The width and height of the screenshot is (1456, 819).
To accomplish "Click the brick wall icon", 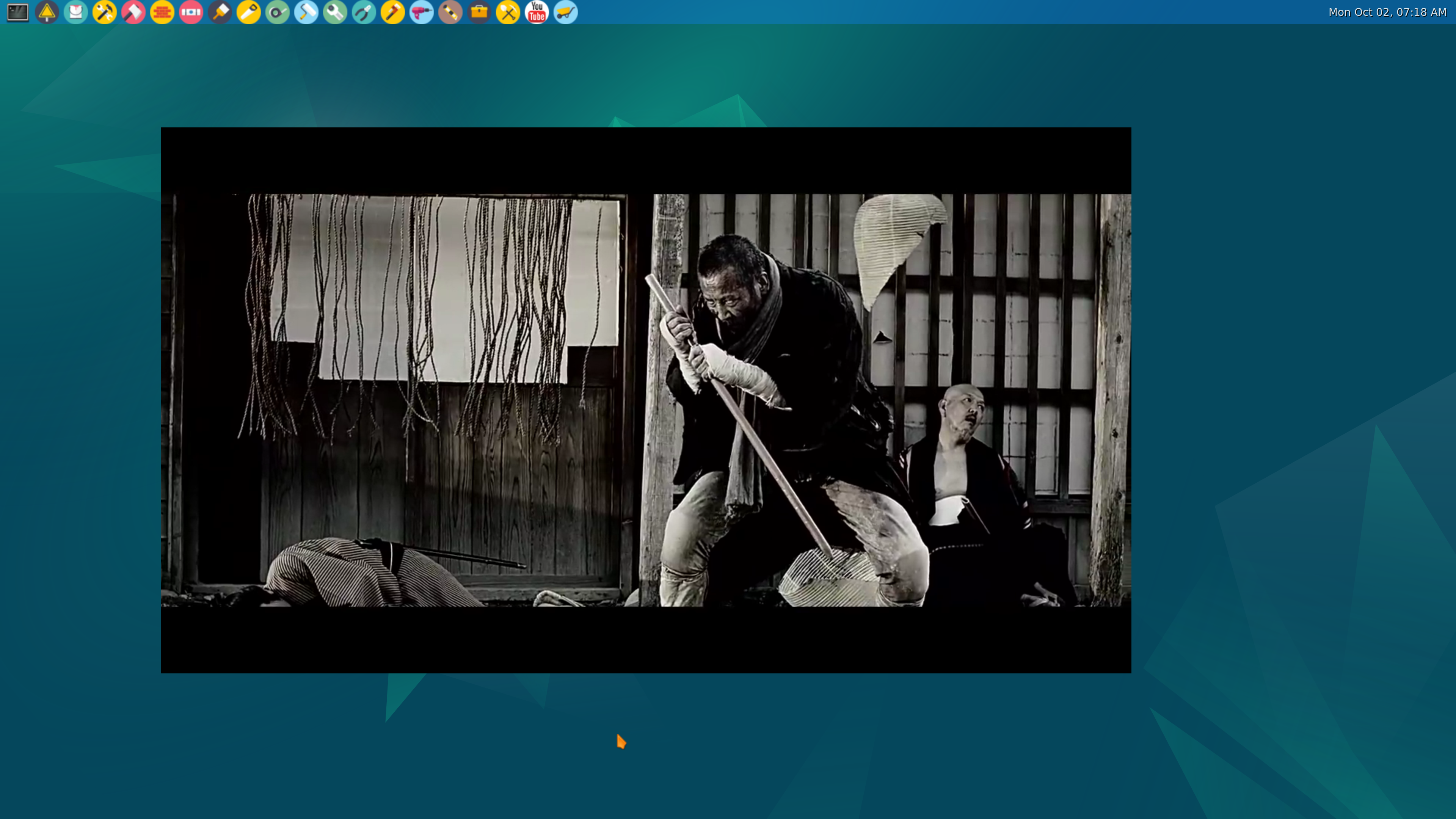I will [162, 12].
